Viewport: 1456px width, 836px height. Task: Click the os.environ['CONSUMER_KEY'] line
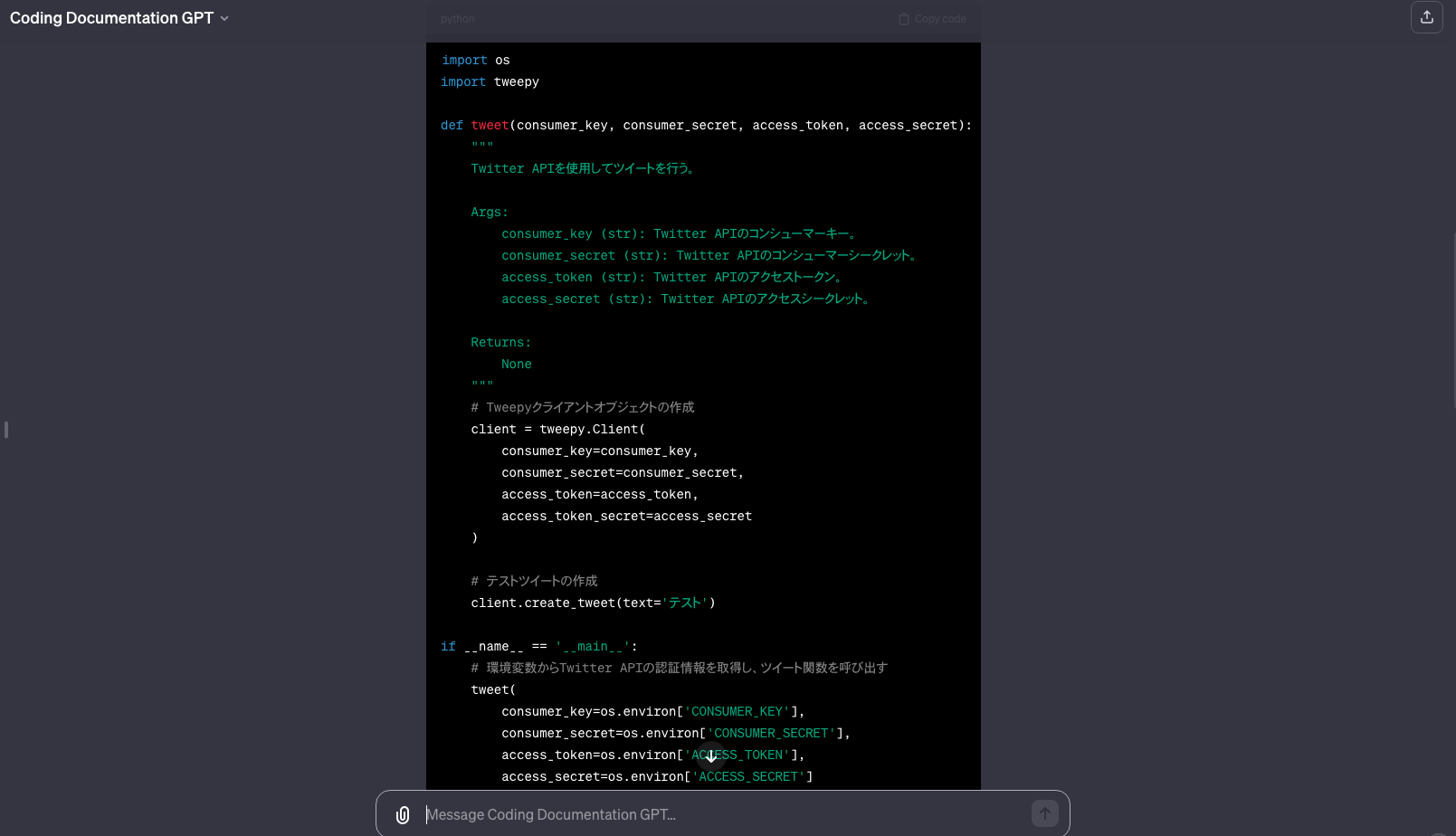653,712
